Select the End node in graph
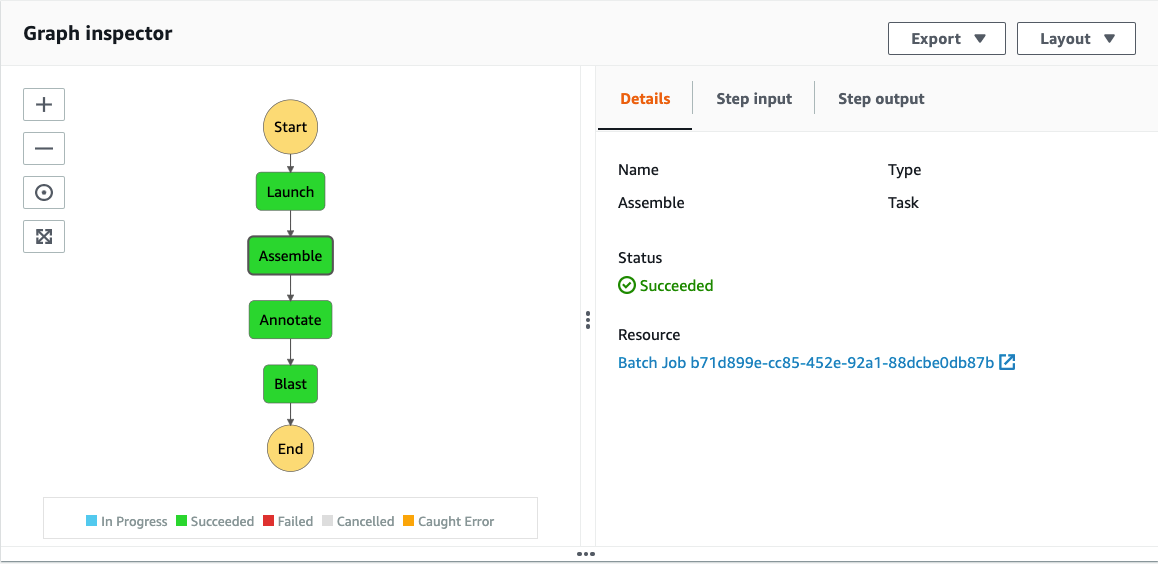Viewport: 1158px width, 564px height. [x=290, y=449]
